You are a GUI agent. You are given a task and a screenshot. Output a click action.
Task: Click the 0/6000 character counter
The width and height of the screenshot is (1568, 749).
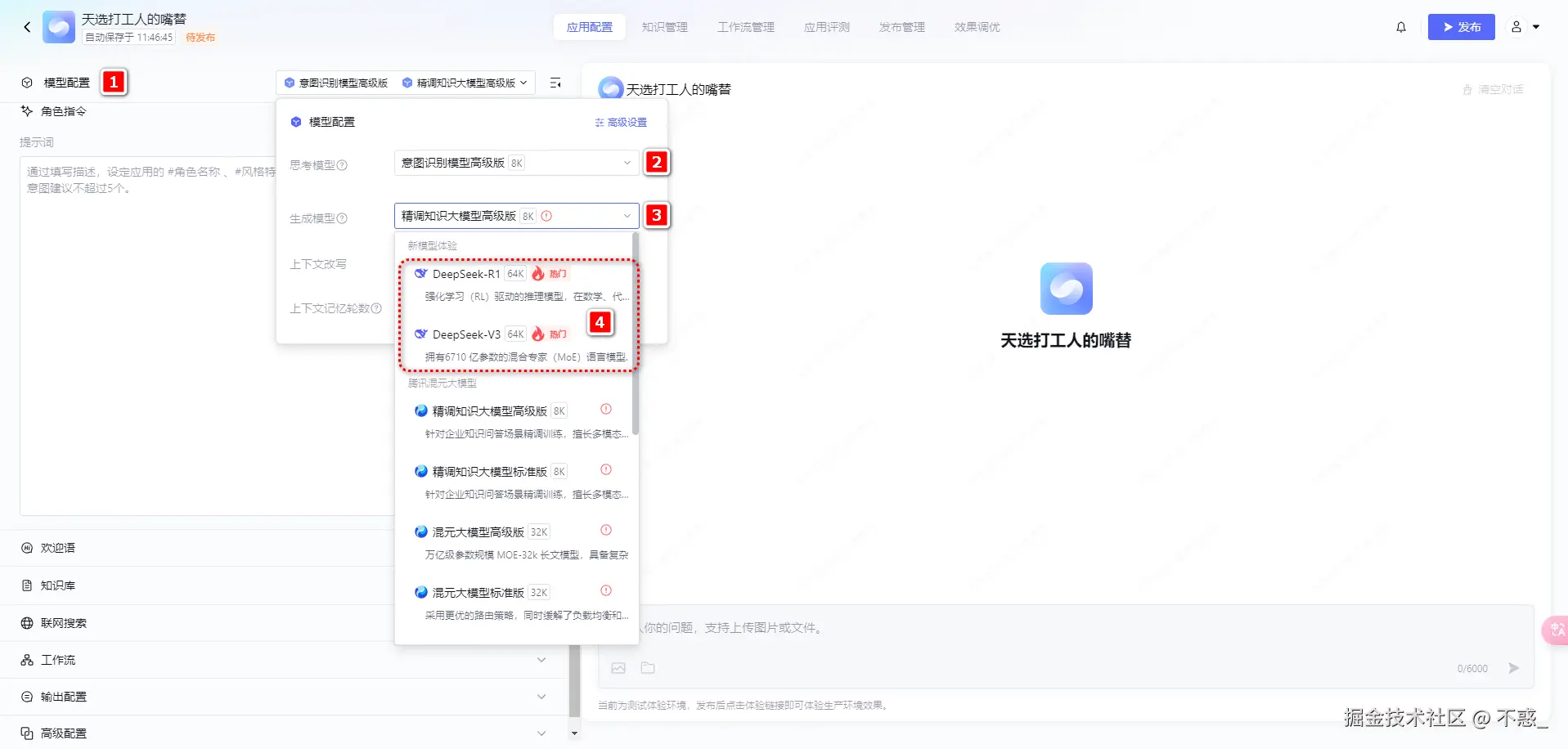tap(1472, 669)
